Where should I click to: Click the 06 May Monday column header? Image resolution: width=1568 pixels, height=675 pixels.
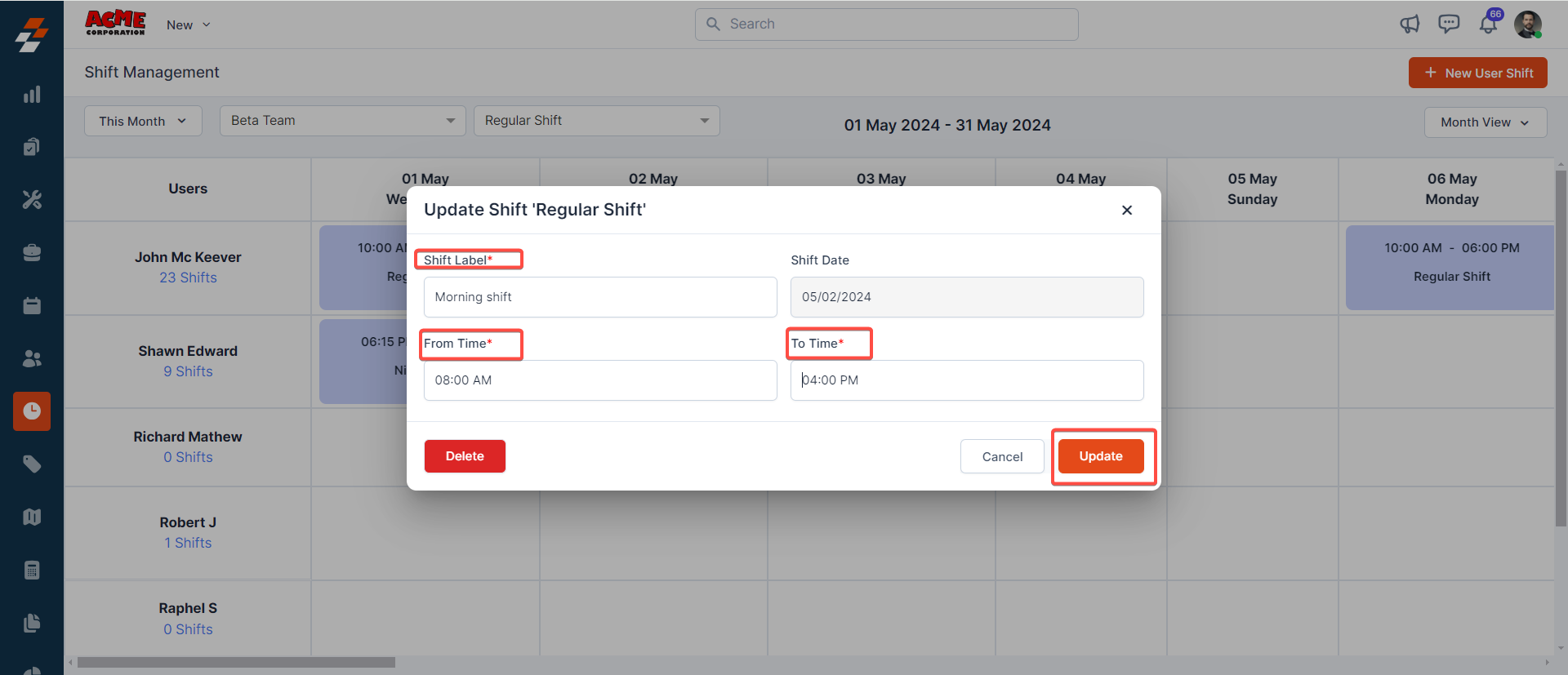click(1452, 189)
